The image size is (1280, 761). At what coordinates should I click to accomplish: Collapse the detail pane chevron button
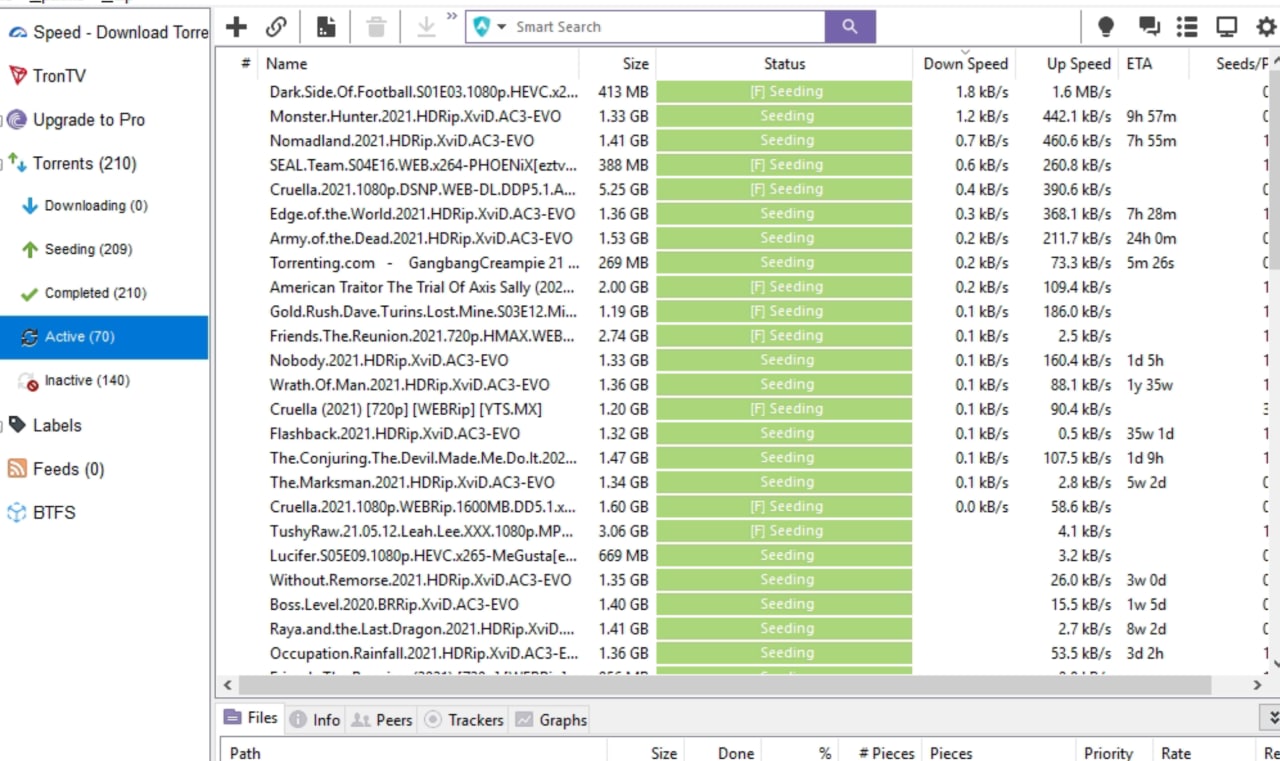point(1270,718)
